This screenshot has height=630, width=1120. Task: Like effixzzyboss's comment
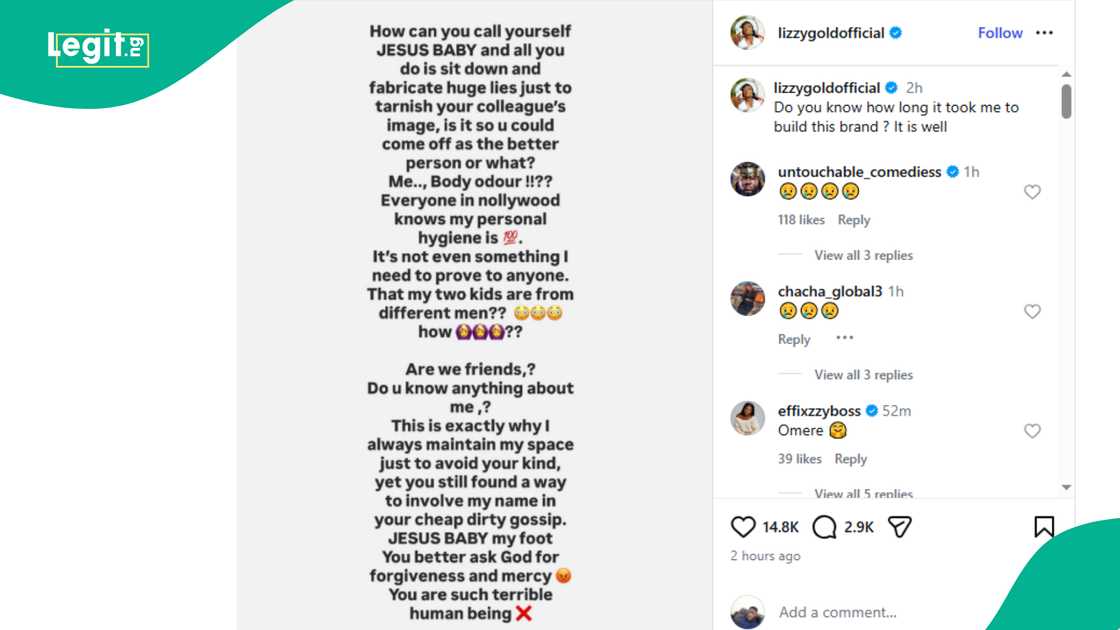click(x=1032, y=431)
